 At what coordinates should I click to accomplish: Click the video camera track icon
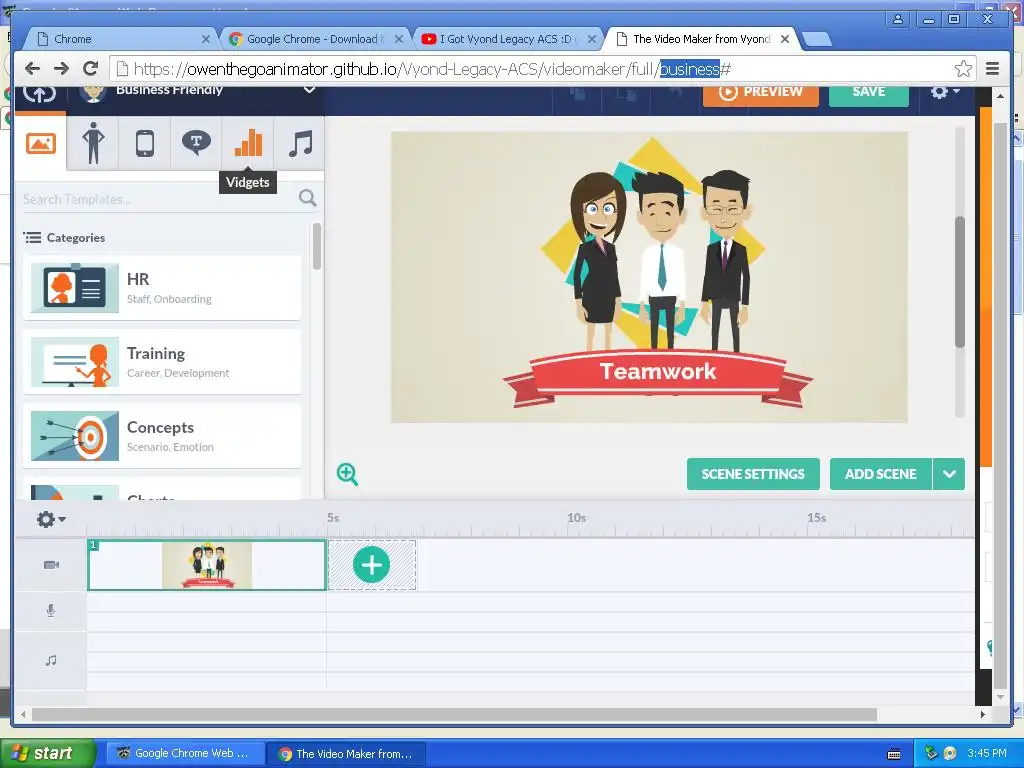click(x=51, y=565)
